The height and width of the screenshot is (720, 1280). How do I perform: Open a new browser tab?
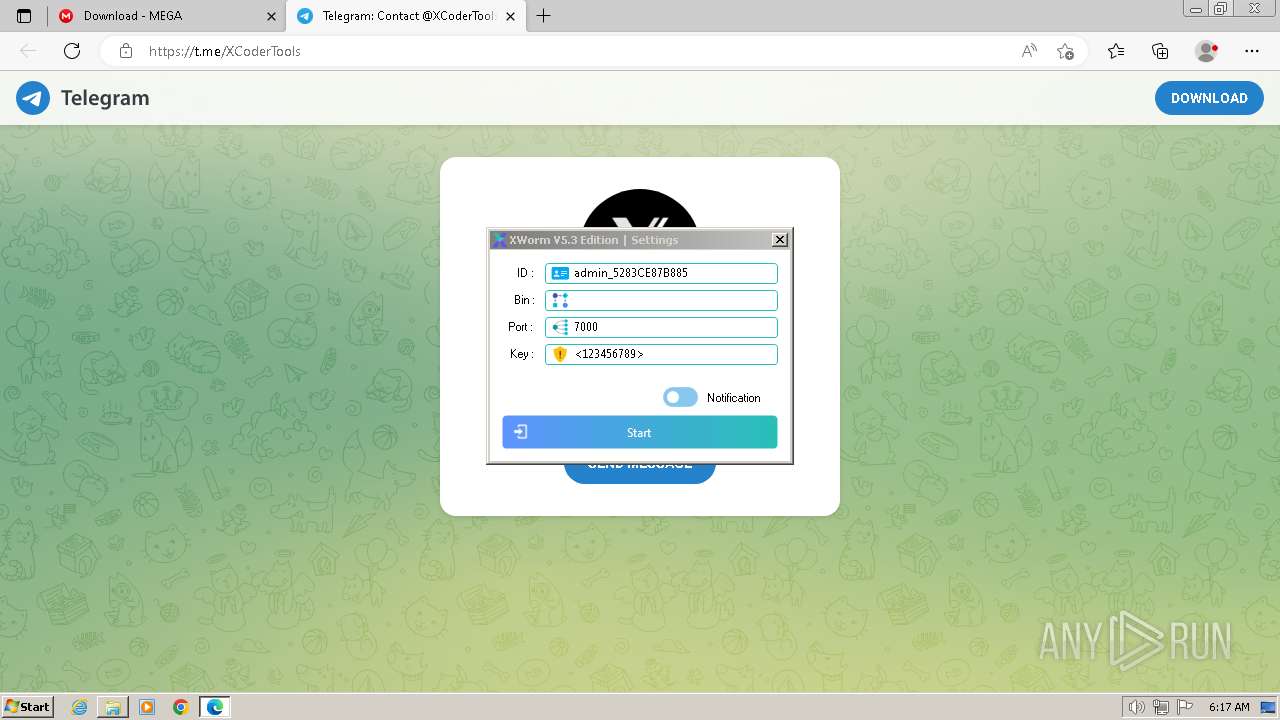coord(544,16)
